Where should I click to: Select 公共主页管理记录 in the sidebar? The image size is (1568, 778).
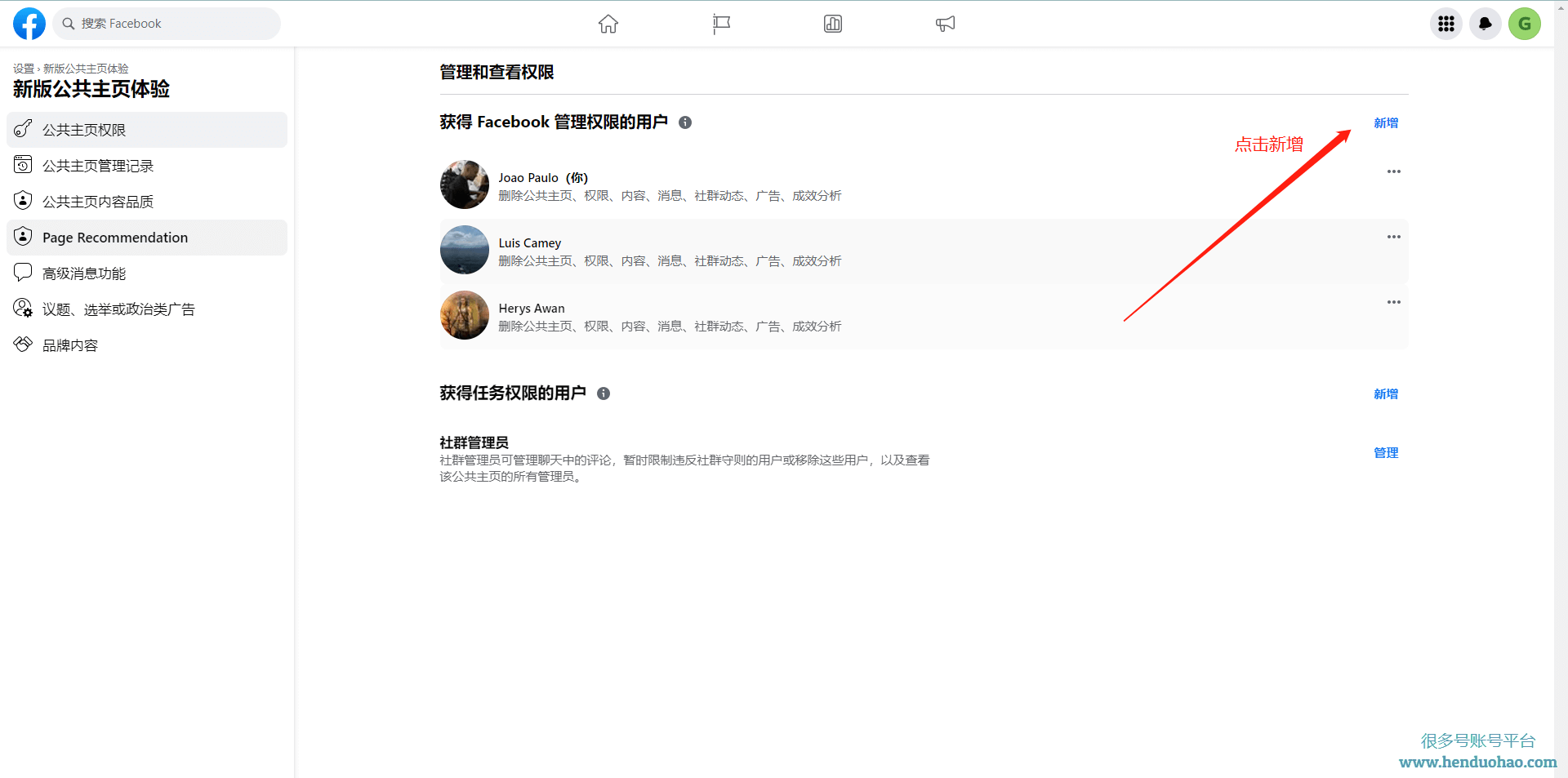(147, 166)
